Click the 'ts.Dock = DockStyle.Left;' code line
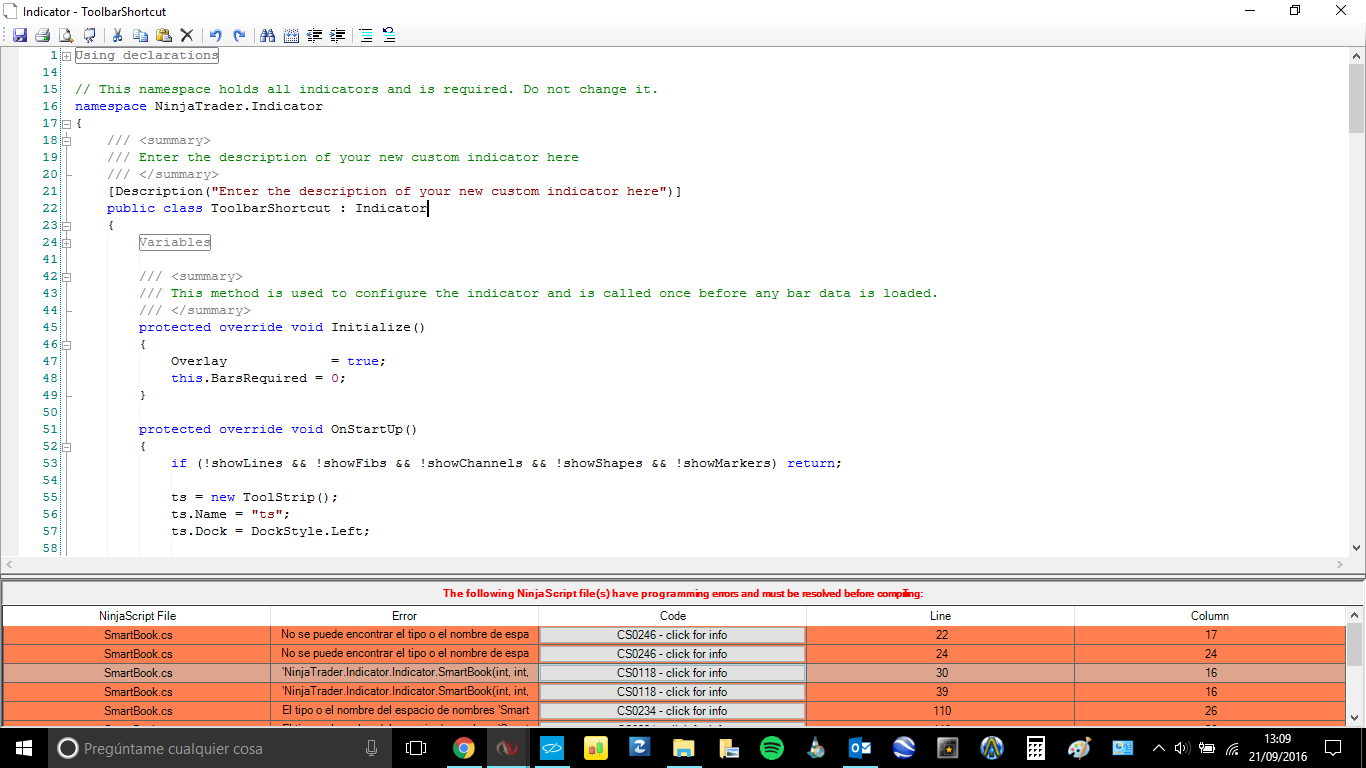Viewport: 1366px width, 768px height. (270, 531)
